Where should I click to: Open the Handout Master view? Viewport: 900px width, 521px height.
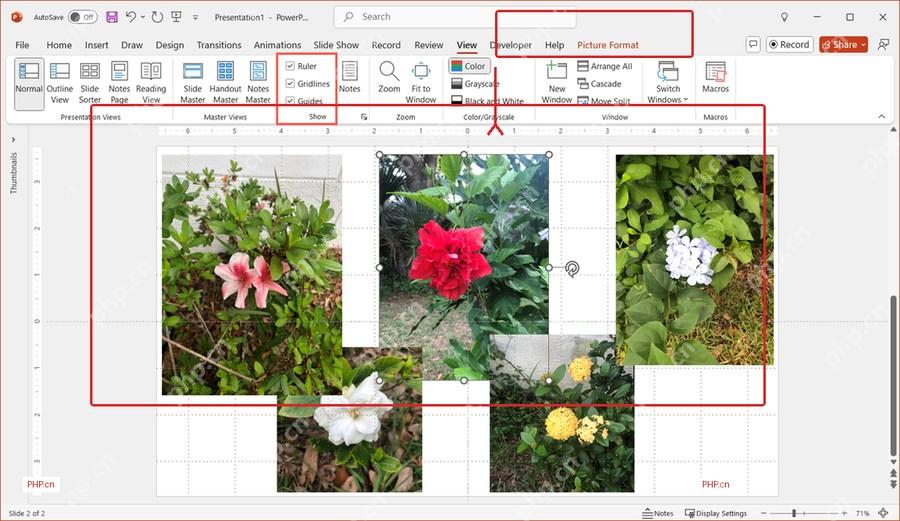tap(225, 83)
